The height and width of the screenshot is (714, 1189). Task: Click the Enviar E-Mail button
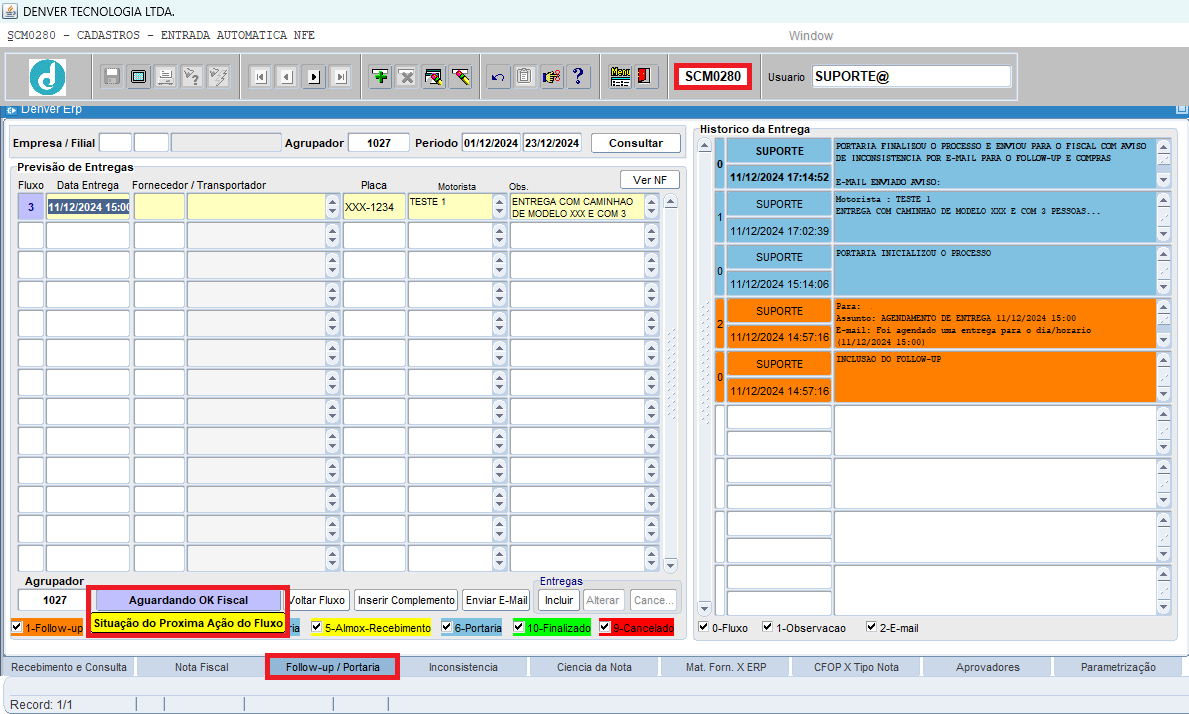(x=497, y=600)
